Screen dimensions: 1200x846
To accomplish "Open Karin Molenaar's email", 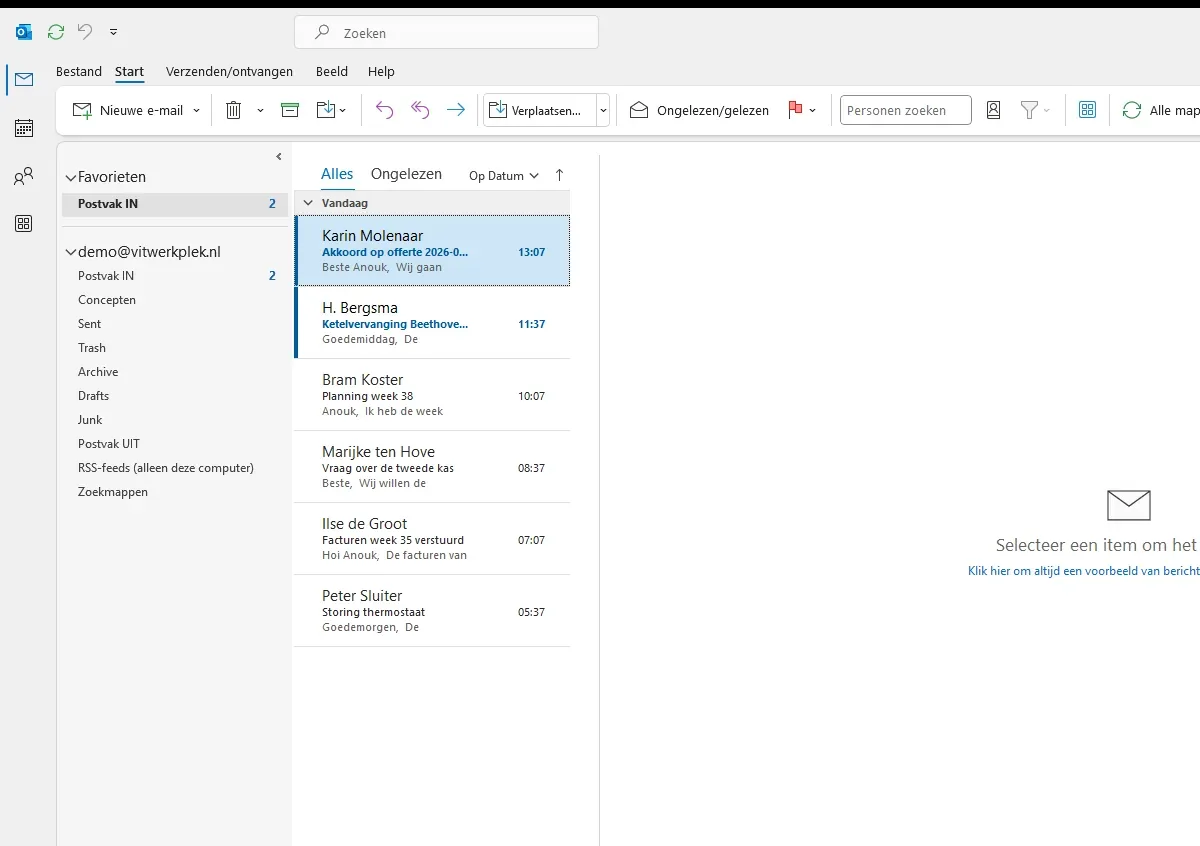I will tap(432, 251).
